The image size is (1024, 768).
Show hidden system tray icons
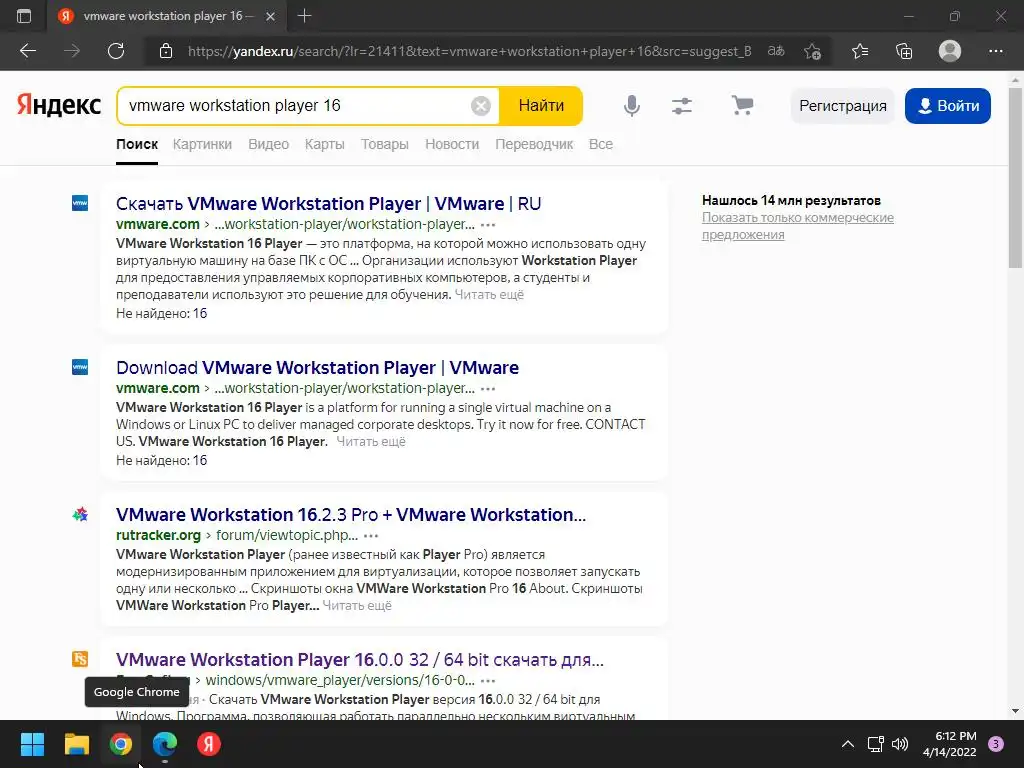(848, 744)
